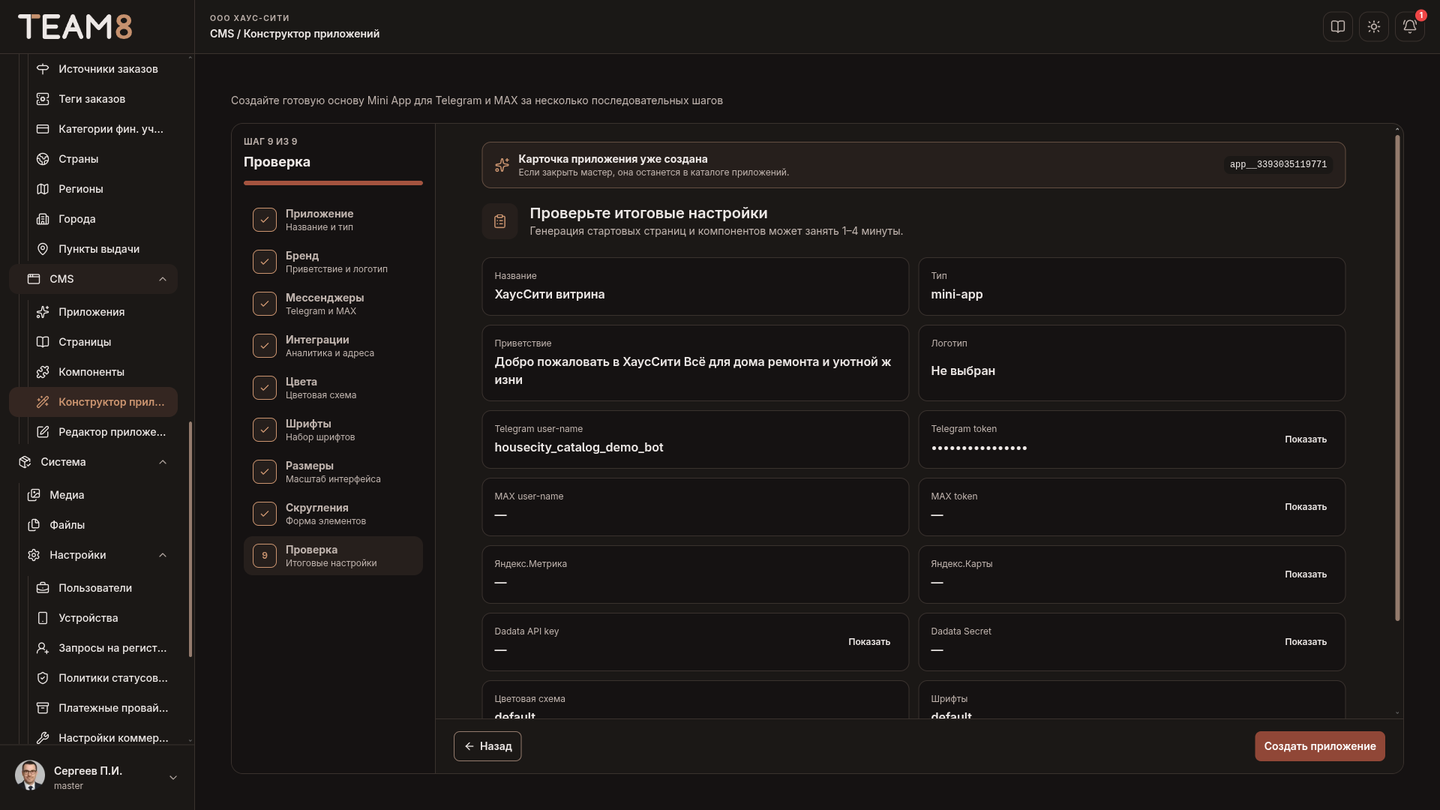Go to wizard step Мессенджеры
The width and height of the screenshot is (1440, 810).
(x=333, y=304)
